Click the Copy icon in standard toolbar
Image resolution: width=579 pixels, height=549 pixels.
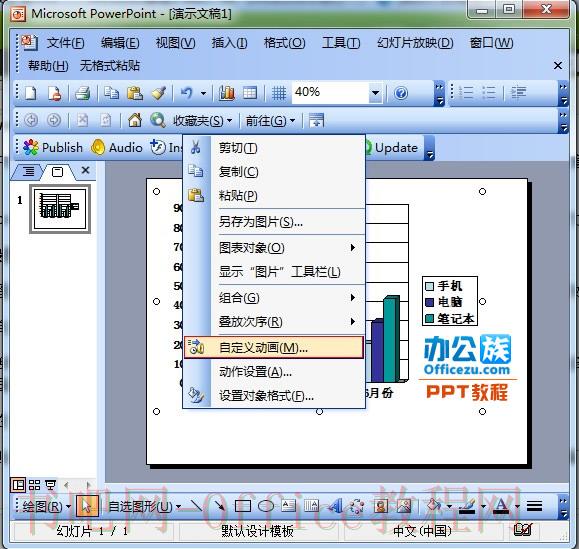click(111, 93)
